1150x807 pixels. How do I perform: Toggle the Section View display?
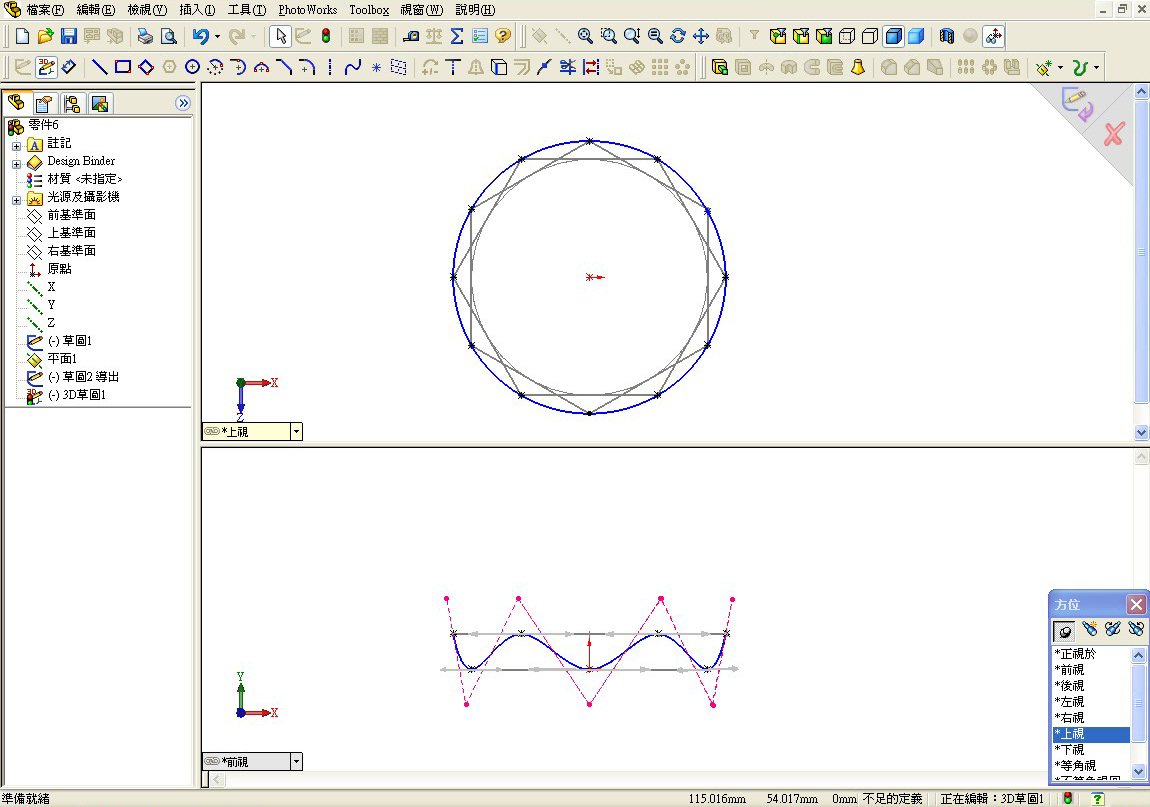click(946, 36)
